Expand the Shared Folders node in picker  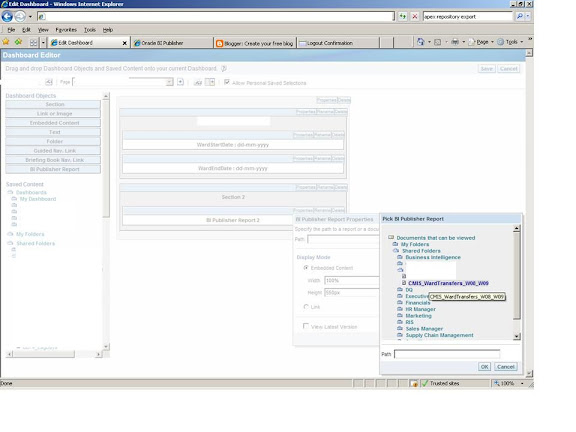click(396, 251)
